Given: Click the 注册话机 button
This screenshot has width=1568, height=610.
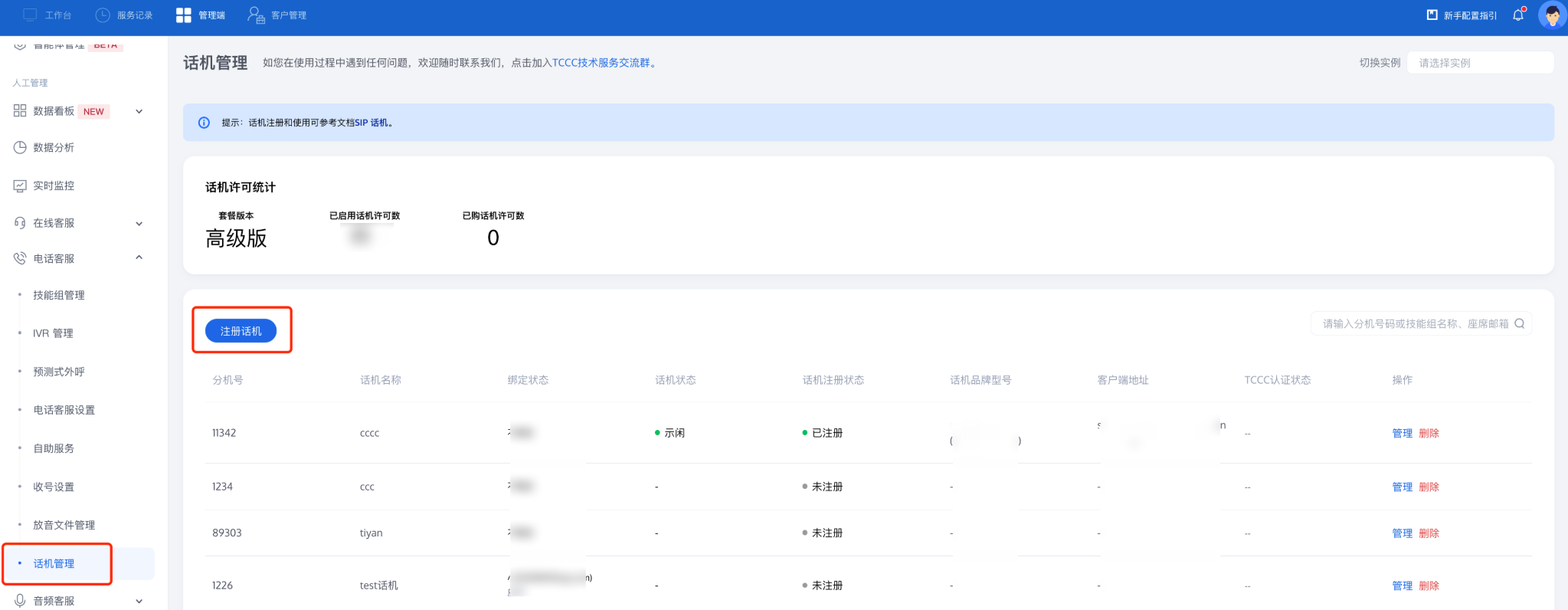Looking at the screenshot, I should (x=241, y=331).
